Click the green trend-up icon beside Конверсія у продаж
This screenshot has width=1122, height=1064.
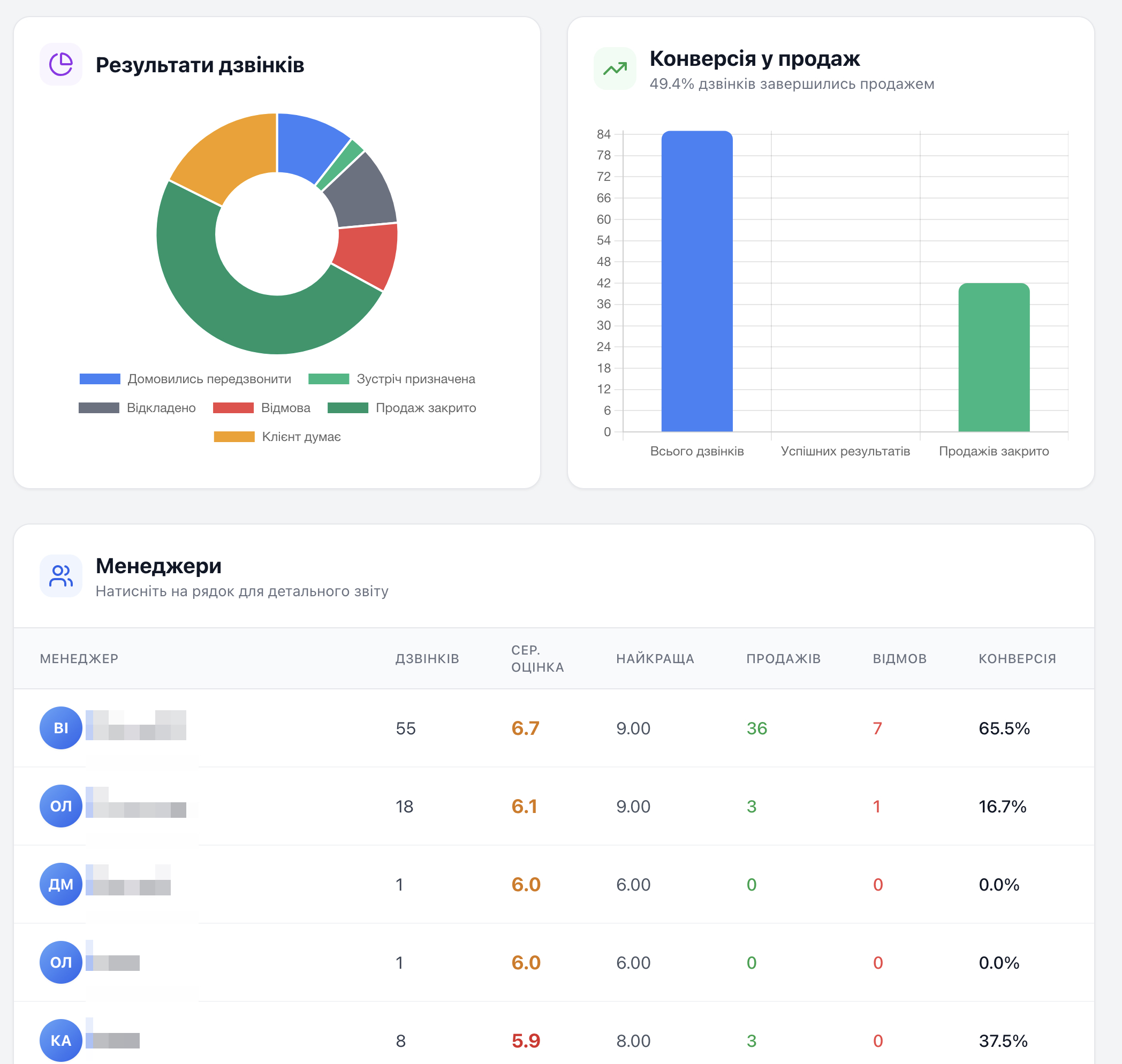[x=615, y=69]
